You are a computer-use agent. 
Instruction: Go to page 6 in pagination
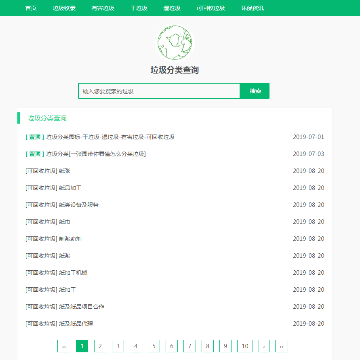click(172, 346)
